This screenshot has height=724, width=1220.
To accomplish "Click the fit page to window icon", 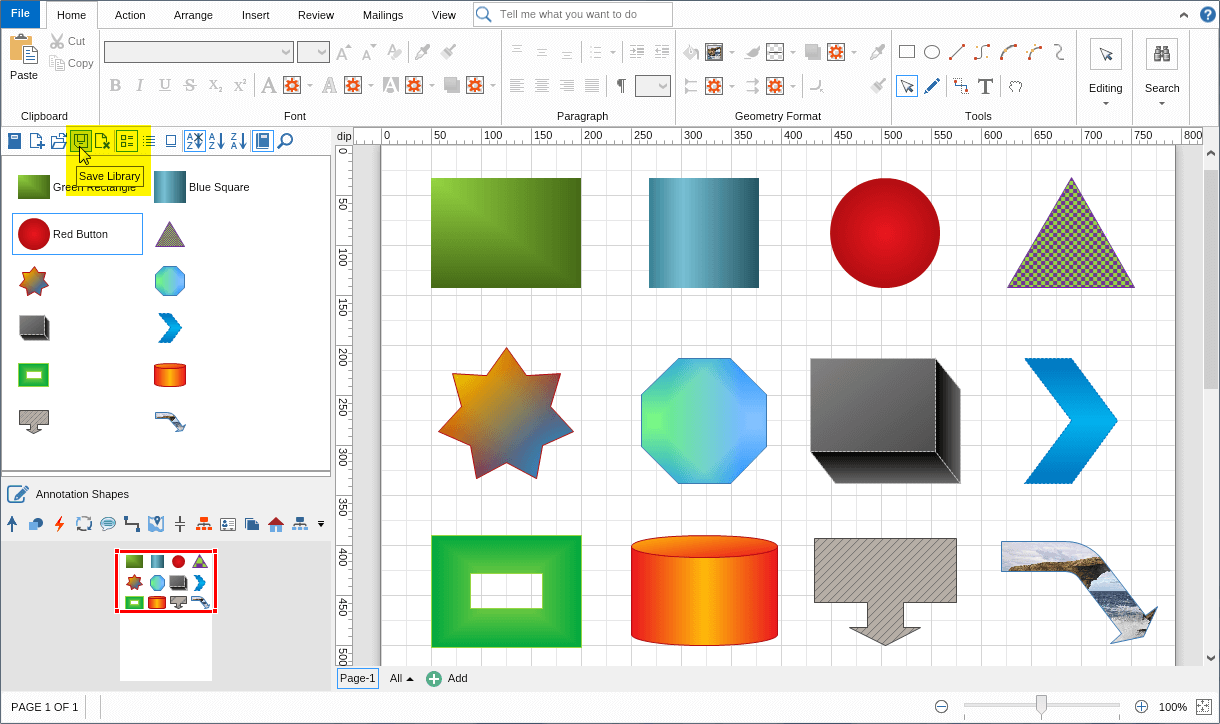I will (1203, 707).
